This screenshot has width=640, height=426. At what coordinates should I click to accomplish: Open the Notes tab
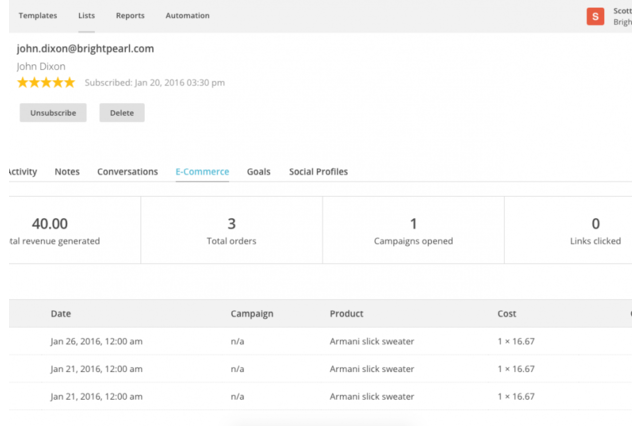point(67,172)
